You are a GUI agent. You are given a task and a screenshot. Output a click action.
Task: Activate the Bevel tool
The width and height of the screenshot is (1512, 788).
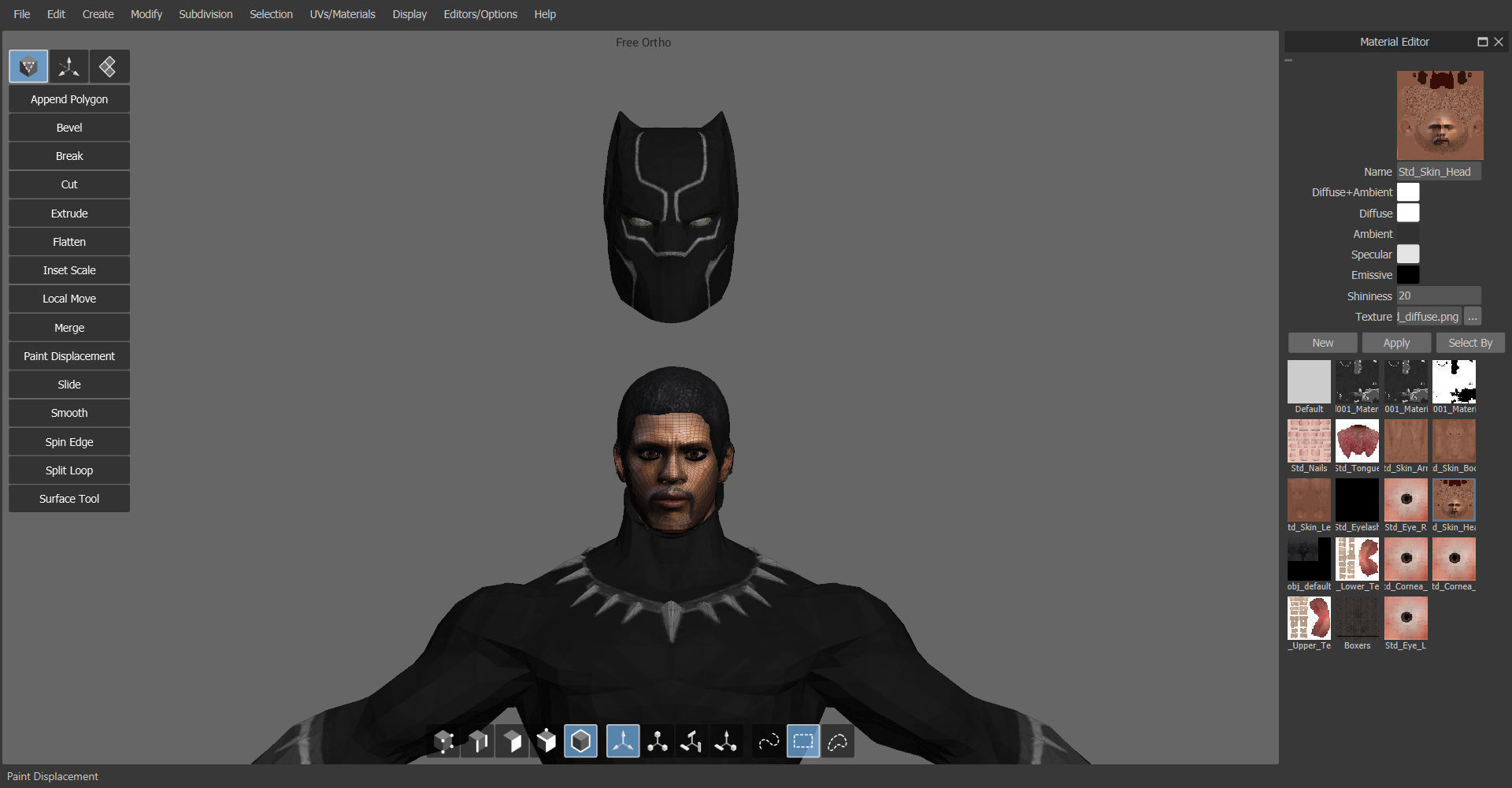click(x=69, y=128)
